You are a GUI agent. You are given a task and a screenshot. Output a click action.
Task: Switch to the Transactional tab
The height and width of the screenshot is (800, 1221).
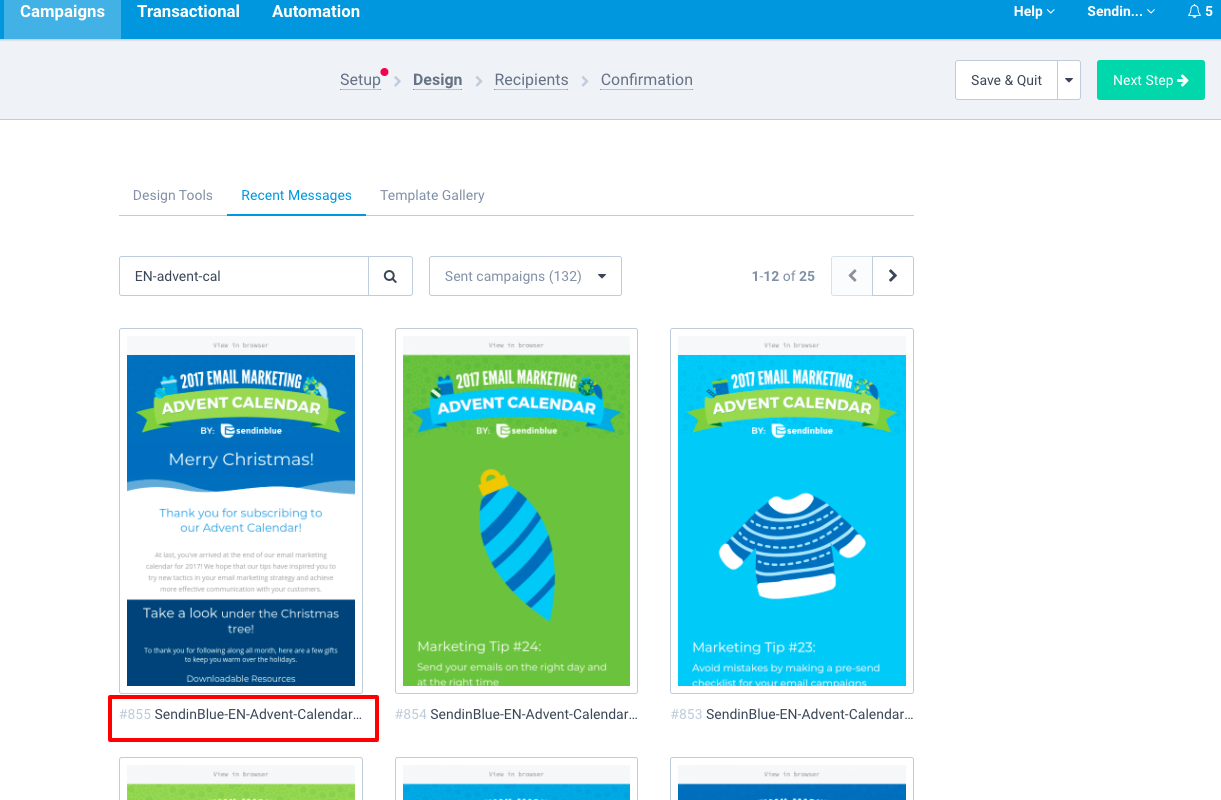(x=188, y=12)
